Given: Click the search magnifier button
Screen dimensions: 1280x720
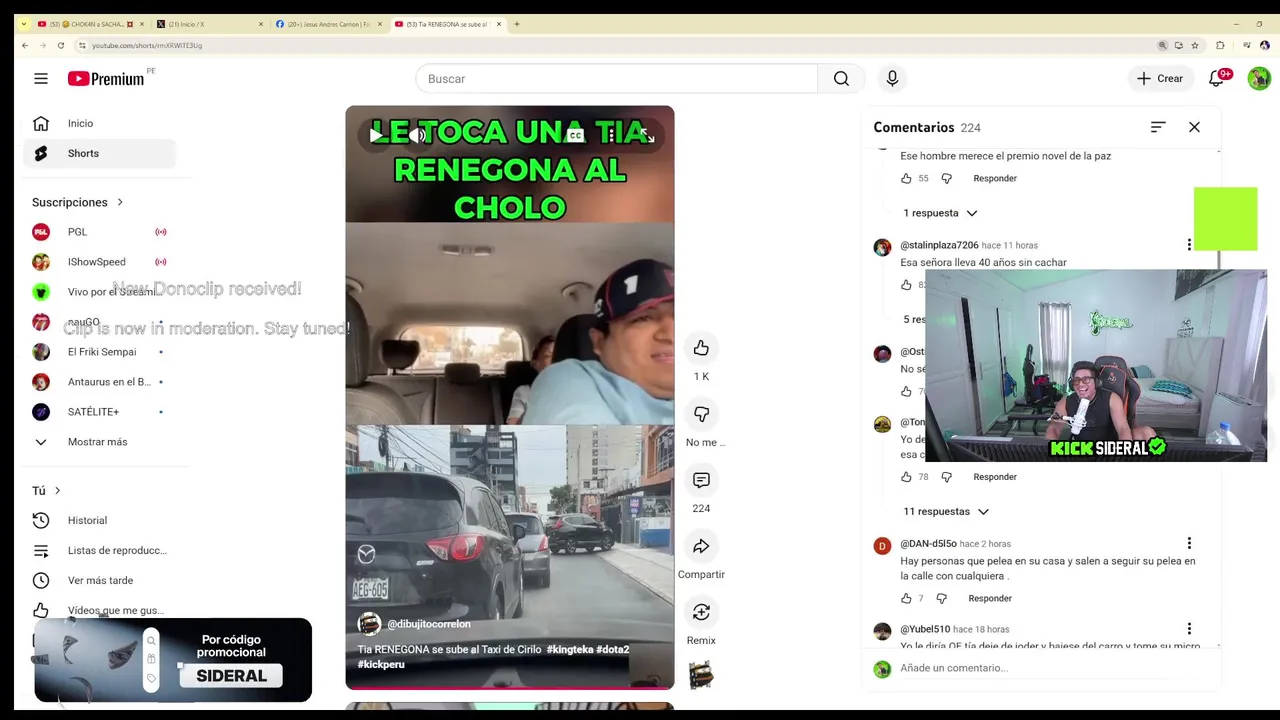Looking at the screenshot, I should pos(841,79).
